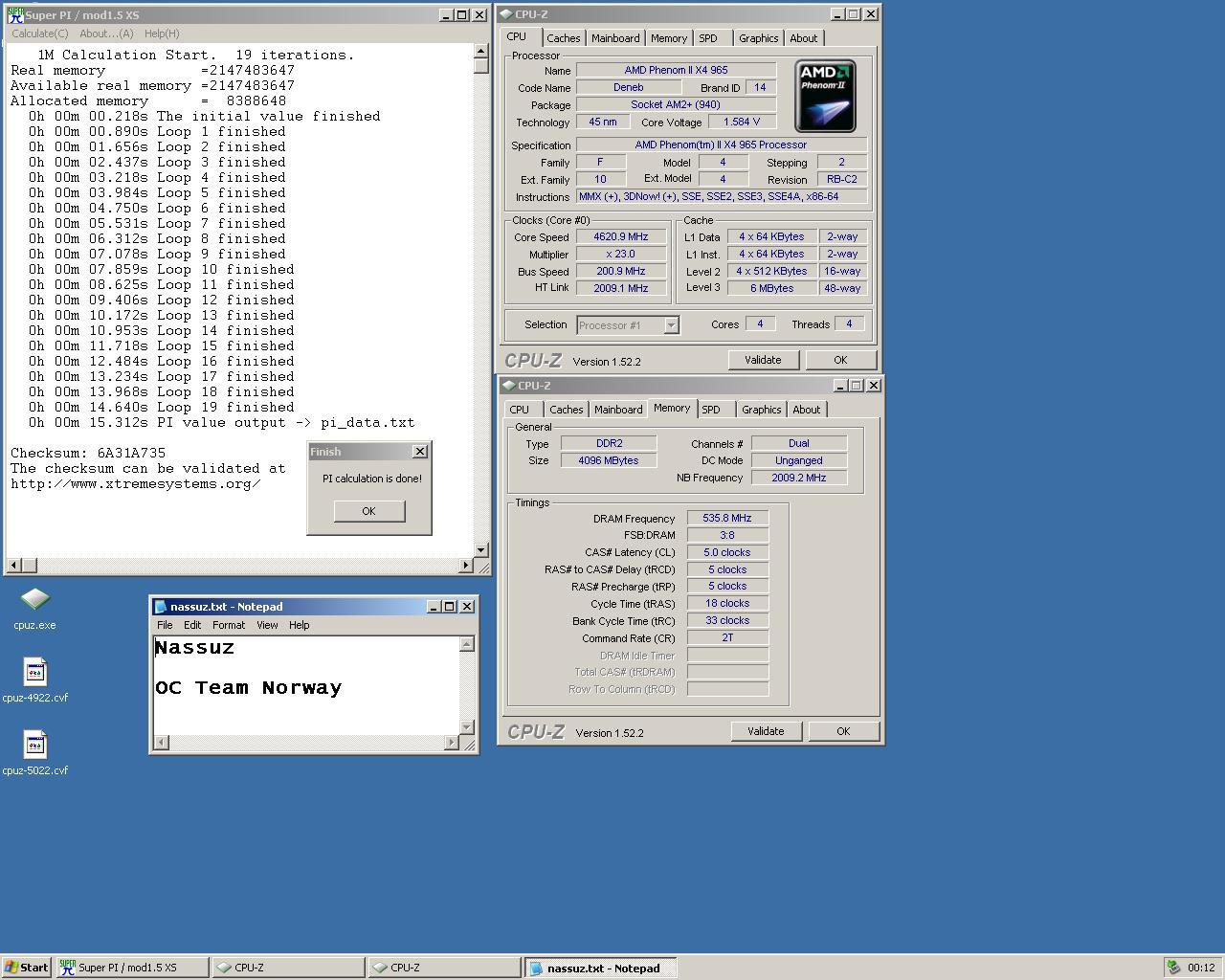Image resolution: width=1225 pixels, height=980 pixels.
Task: Click the AMD Phenom II logo image
Action: (825, 96)
